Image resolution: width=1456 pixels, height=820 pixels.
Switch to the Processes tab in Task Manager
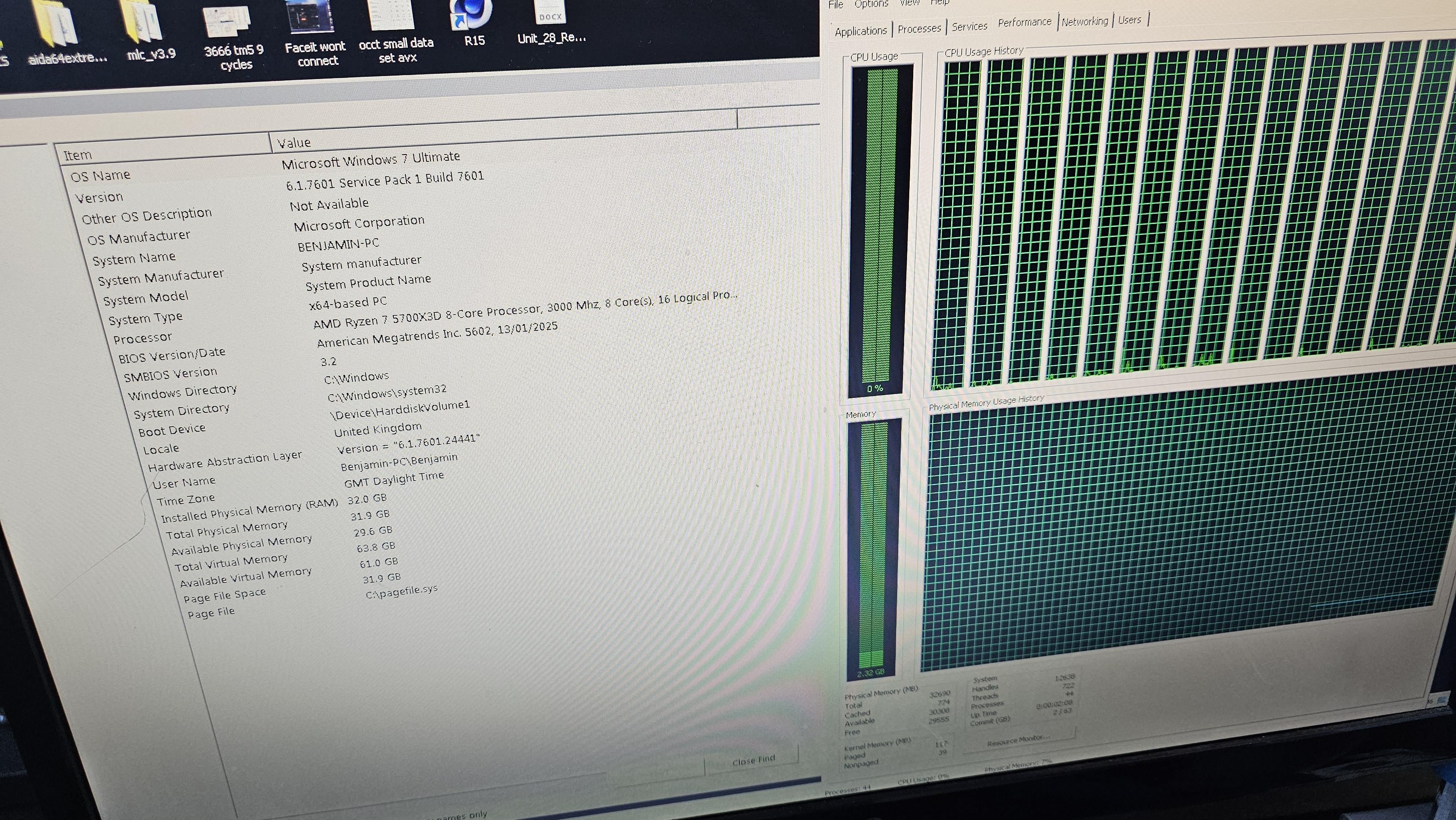tap(919, 28)
